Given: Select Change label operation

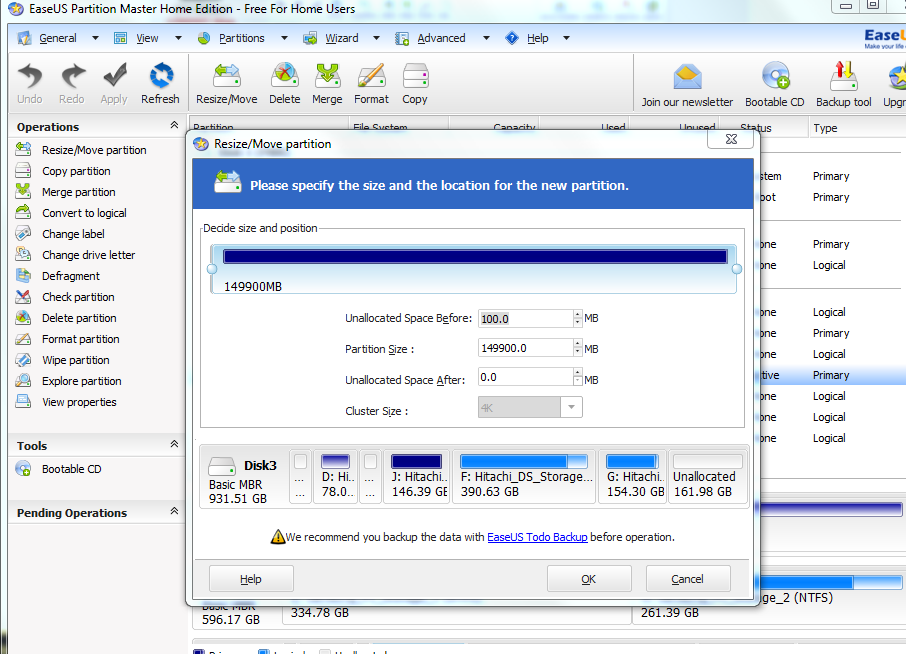Looking at the screenshot, I should click(x=60, y=234).
